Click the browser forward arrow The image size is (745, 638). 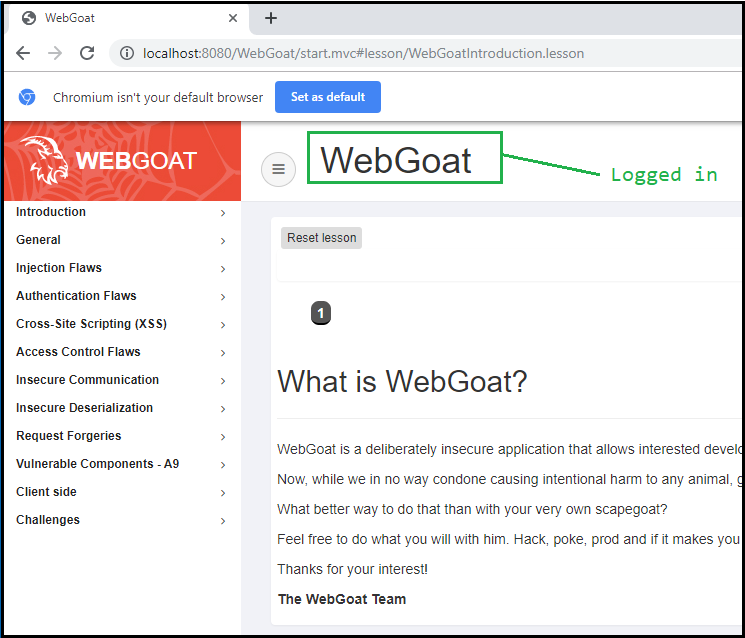(x=55, y=53)
